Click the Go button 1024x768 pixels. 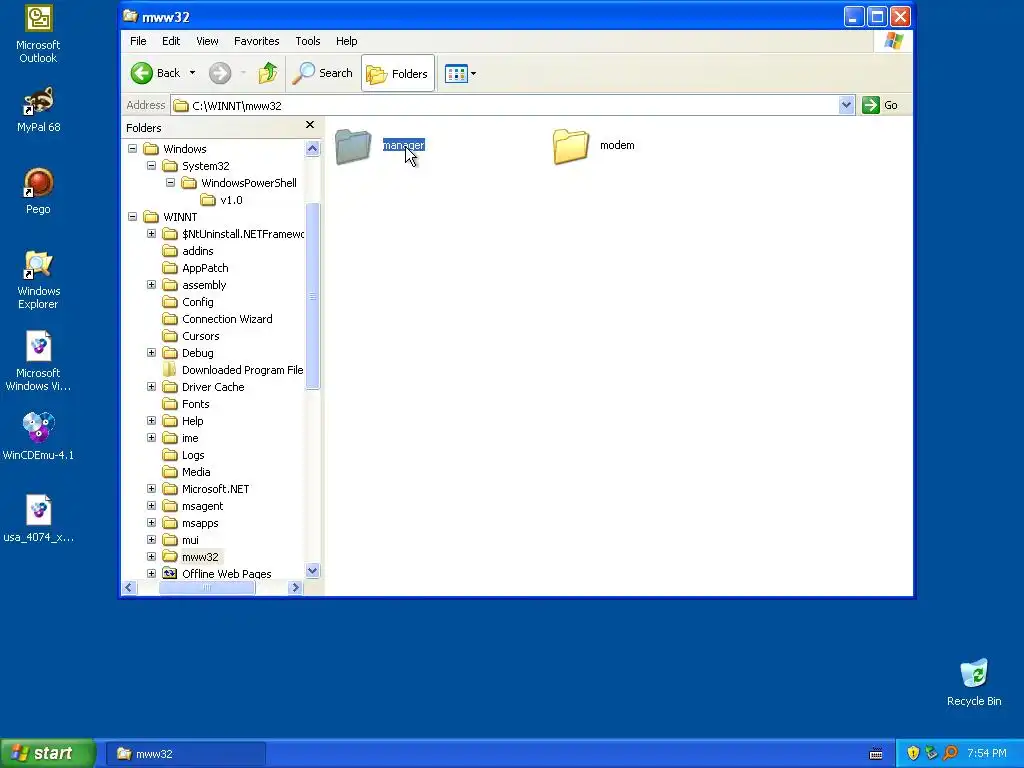[x=880, y=105]
